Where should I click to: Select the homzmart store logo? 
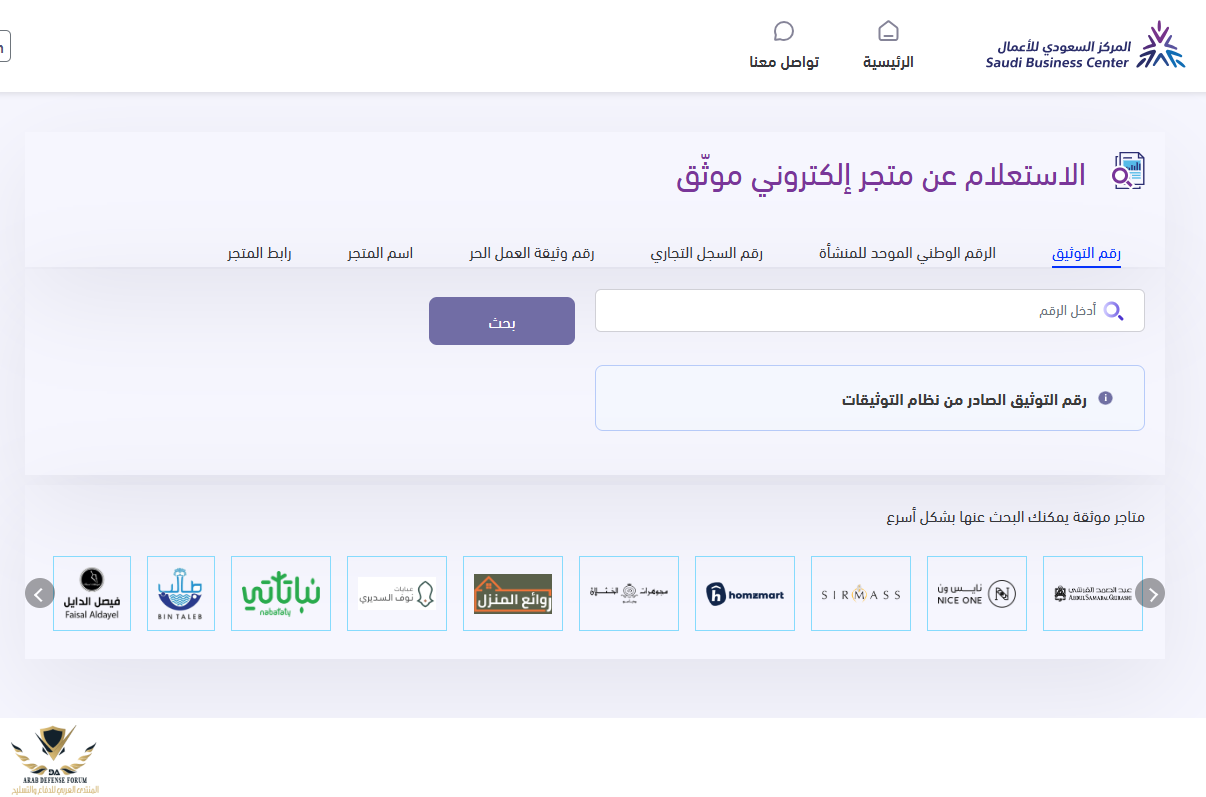[x=744, y=594]
